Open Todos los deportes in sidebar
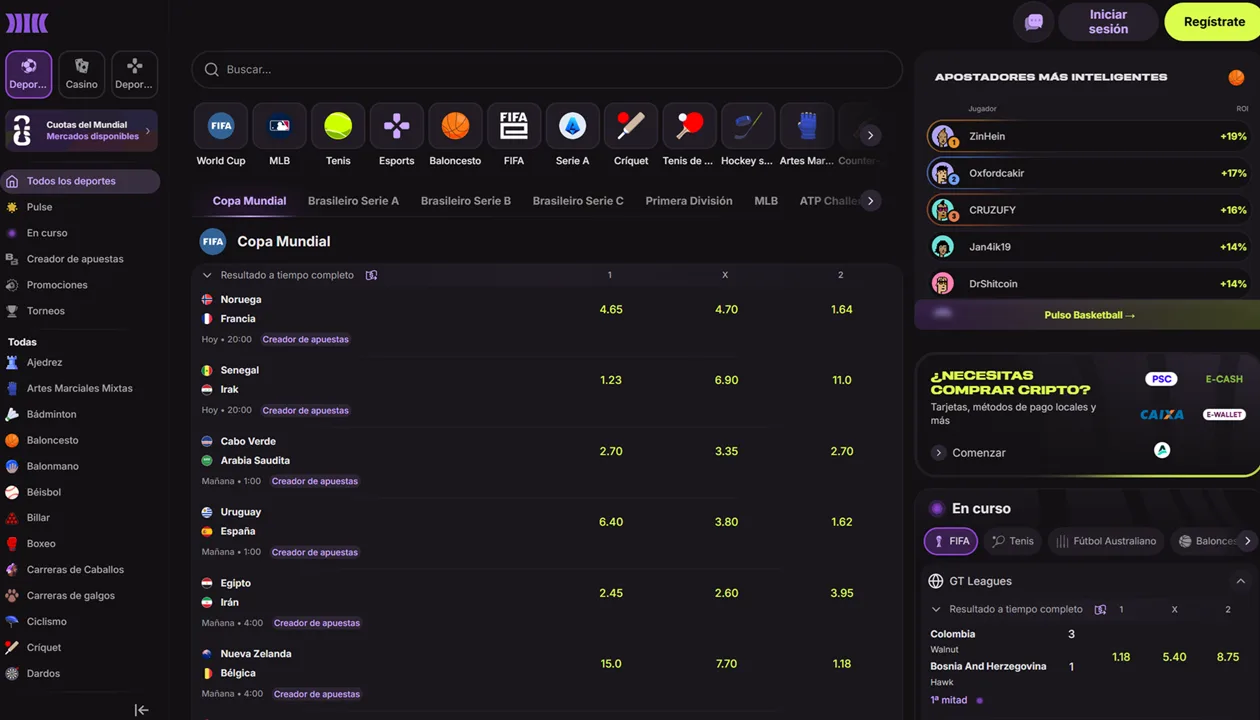This screenshot has height=720, width=1260. tap(80, 181)
